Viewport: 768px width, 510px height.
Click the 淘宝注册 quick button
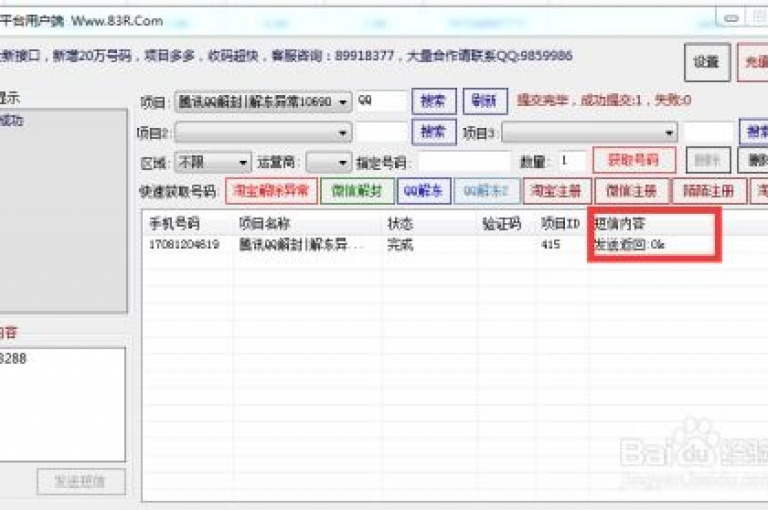click(557, 191)
